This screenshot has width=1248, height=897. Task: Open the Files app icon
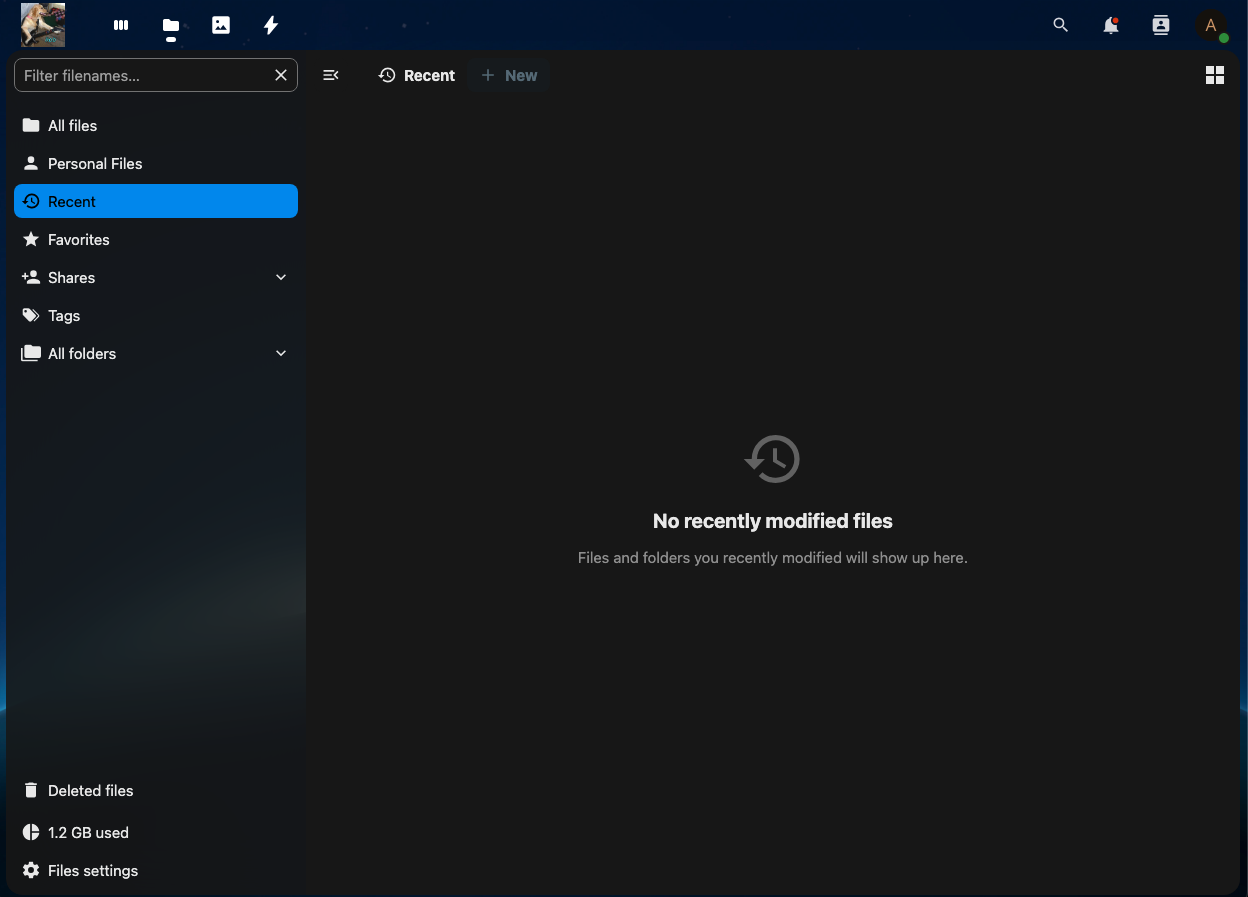pos(171,26)
